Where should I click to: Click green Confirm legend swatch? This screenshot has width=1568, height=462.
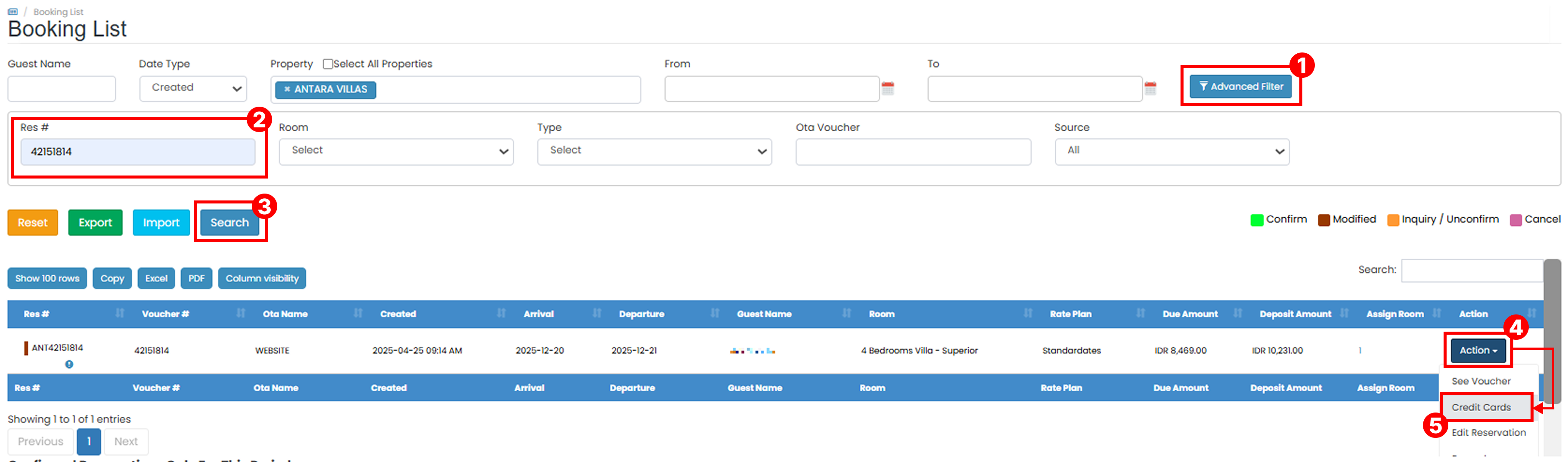(x=1256, y=220)
